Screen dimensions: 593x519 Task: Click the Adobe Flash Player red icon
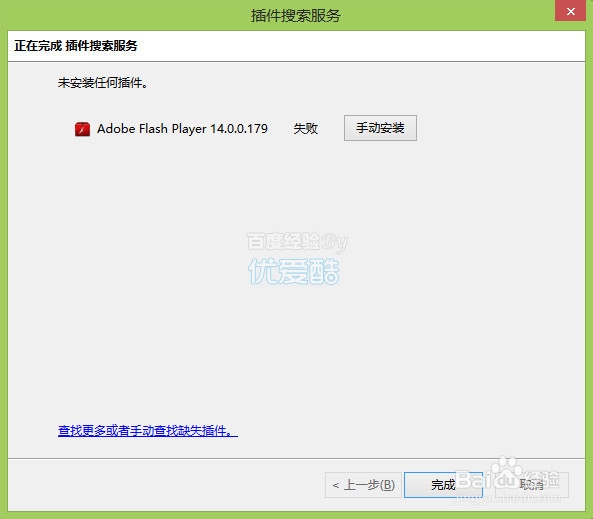tap(82, 129)
